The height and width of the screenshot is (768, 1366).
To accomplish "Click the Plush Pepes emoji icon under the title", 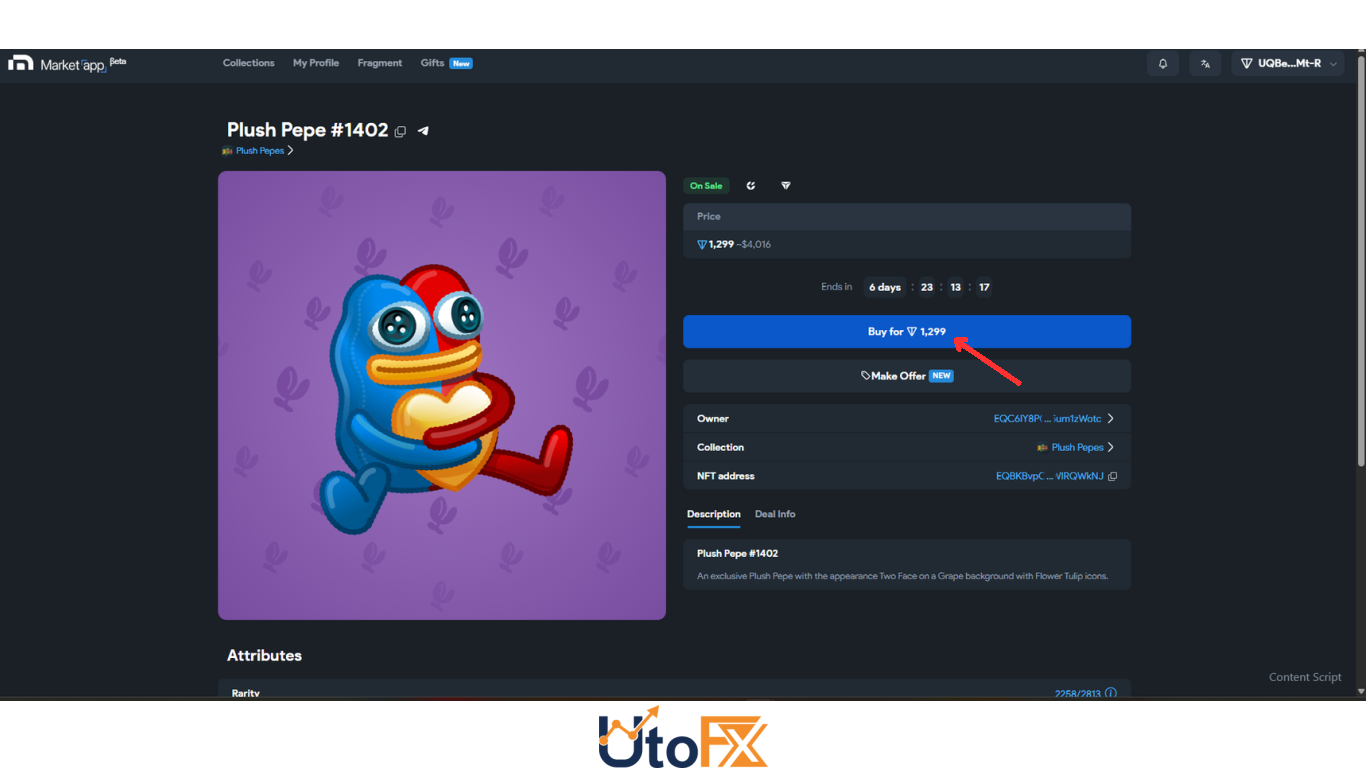I will (227, 151).
